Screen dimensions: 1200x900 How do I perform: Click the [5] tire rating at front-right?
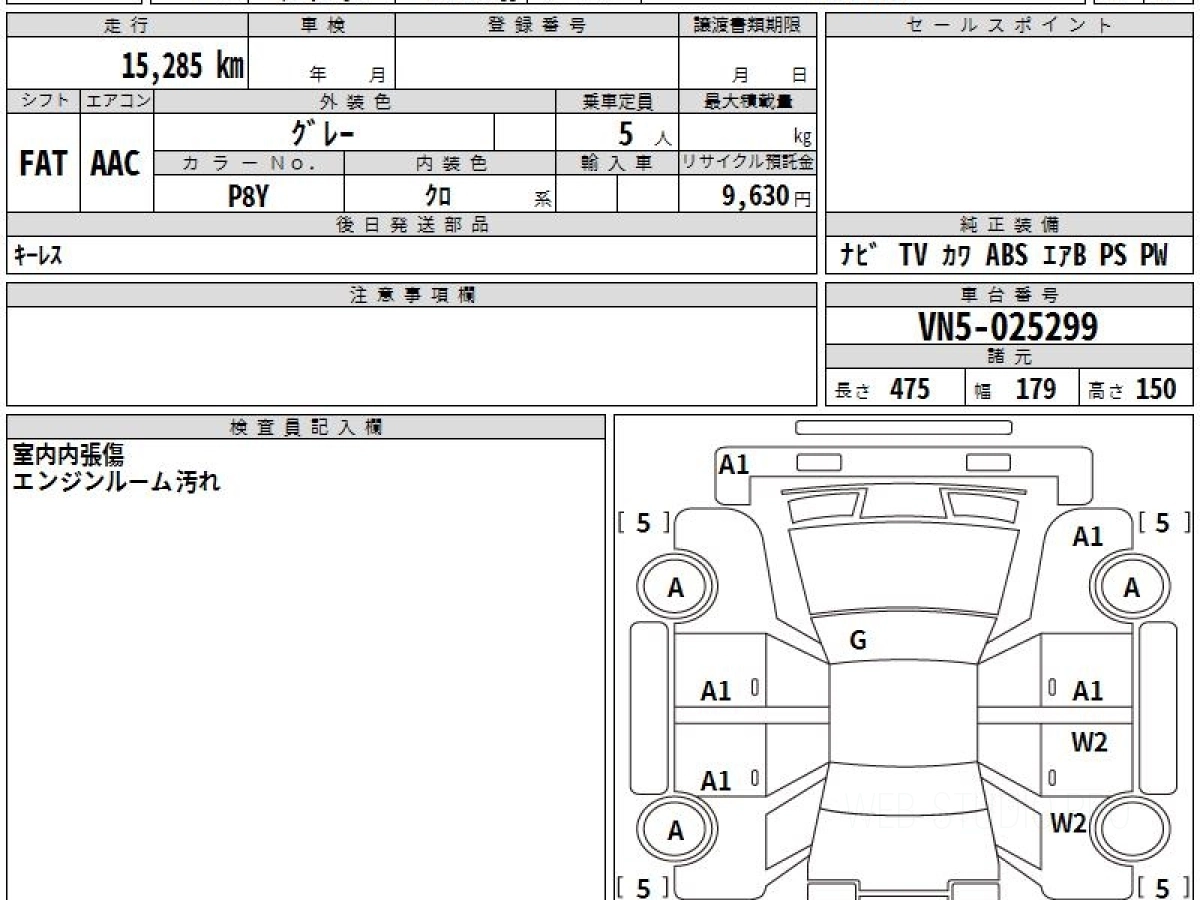[1165, 522]
